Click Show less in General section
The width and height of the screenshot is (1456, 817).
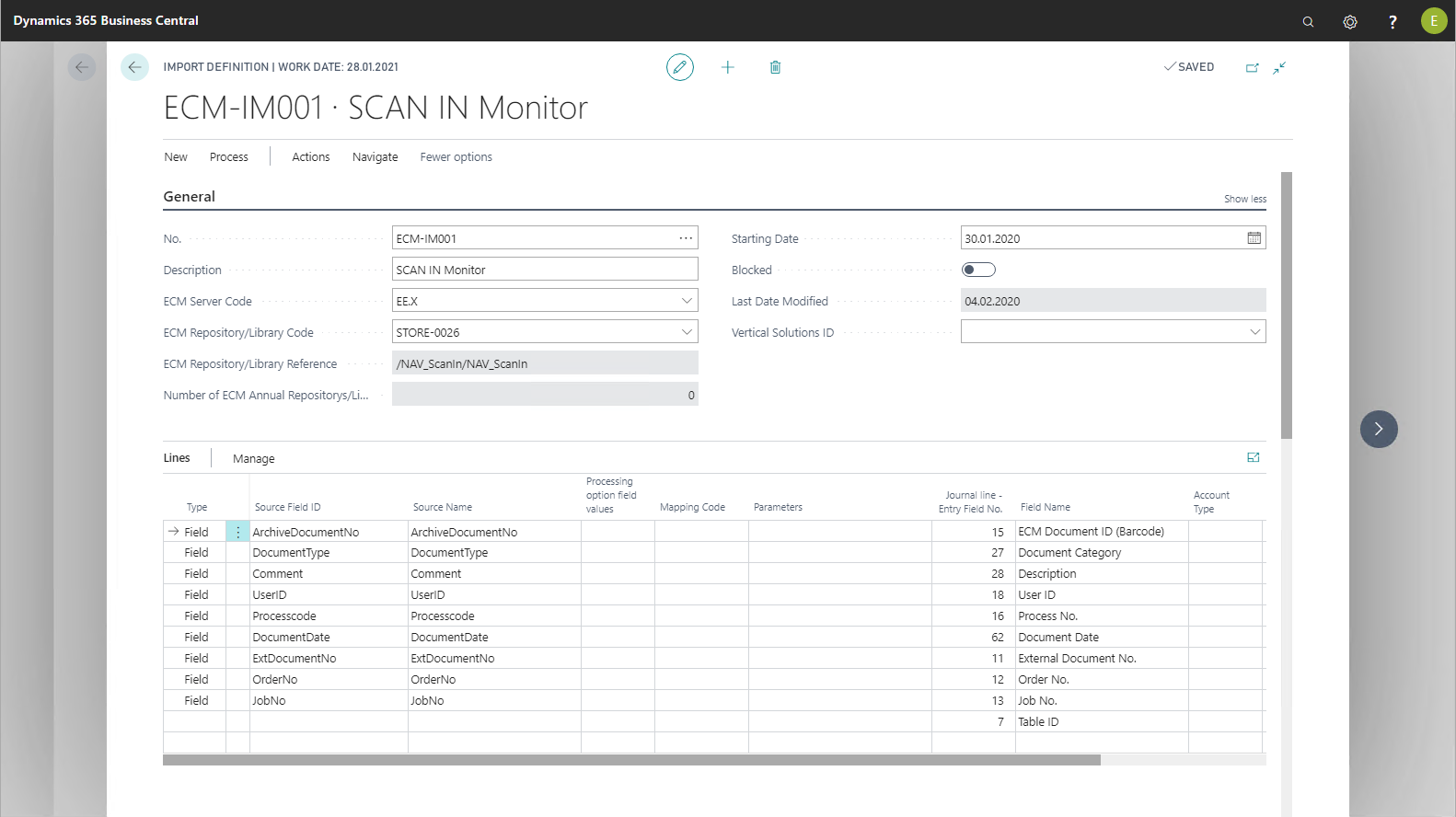pos(1244,199)
